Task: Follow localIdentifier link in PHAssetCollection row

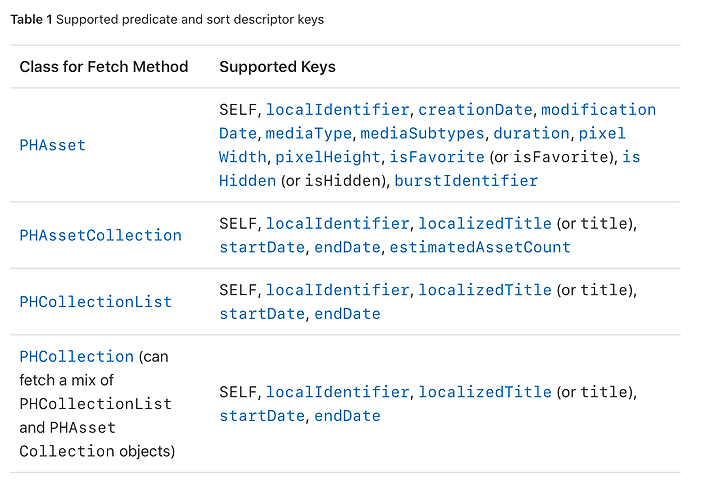Action: pyautogui.click(x=338, y=223)
